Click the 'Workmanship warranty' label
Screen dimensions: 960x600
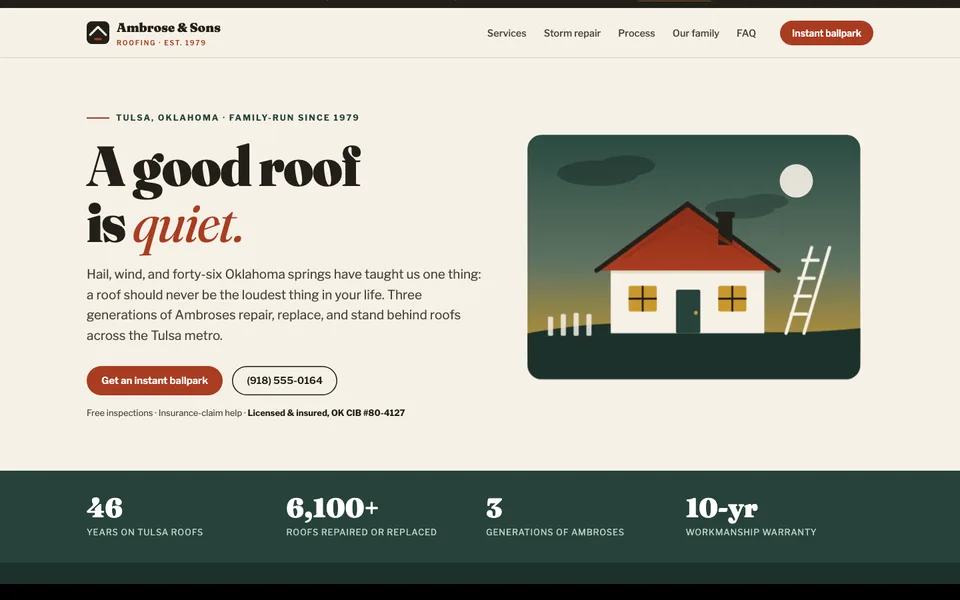(x=751, y=532)
